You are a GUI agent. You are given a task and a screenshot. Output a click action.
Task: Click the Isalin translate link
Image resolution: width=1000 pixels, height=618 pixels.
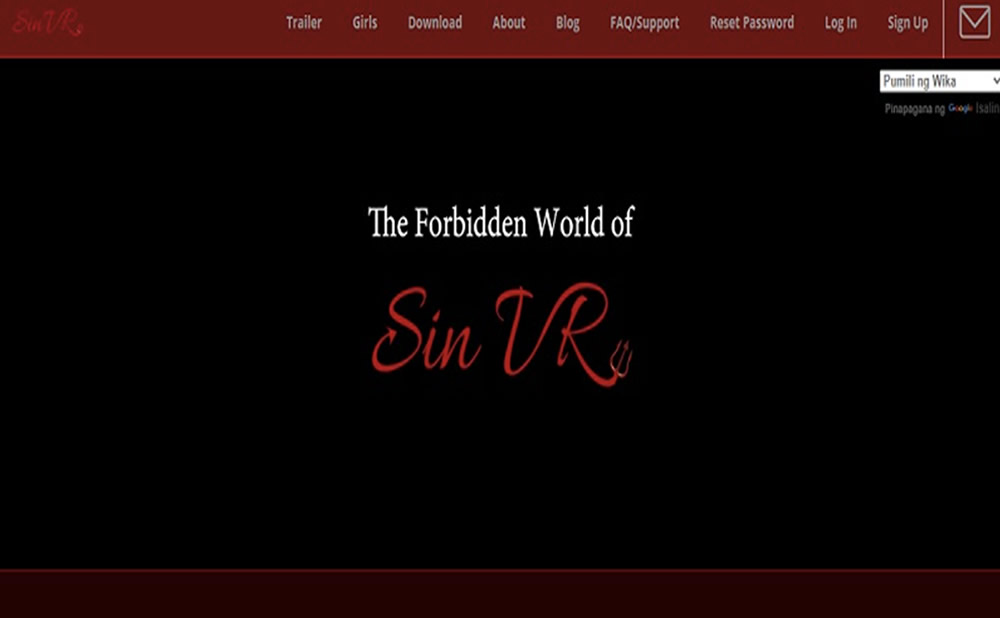click(988, 110)
